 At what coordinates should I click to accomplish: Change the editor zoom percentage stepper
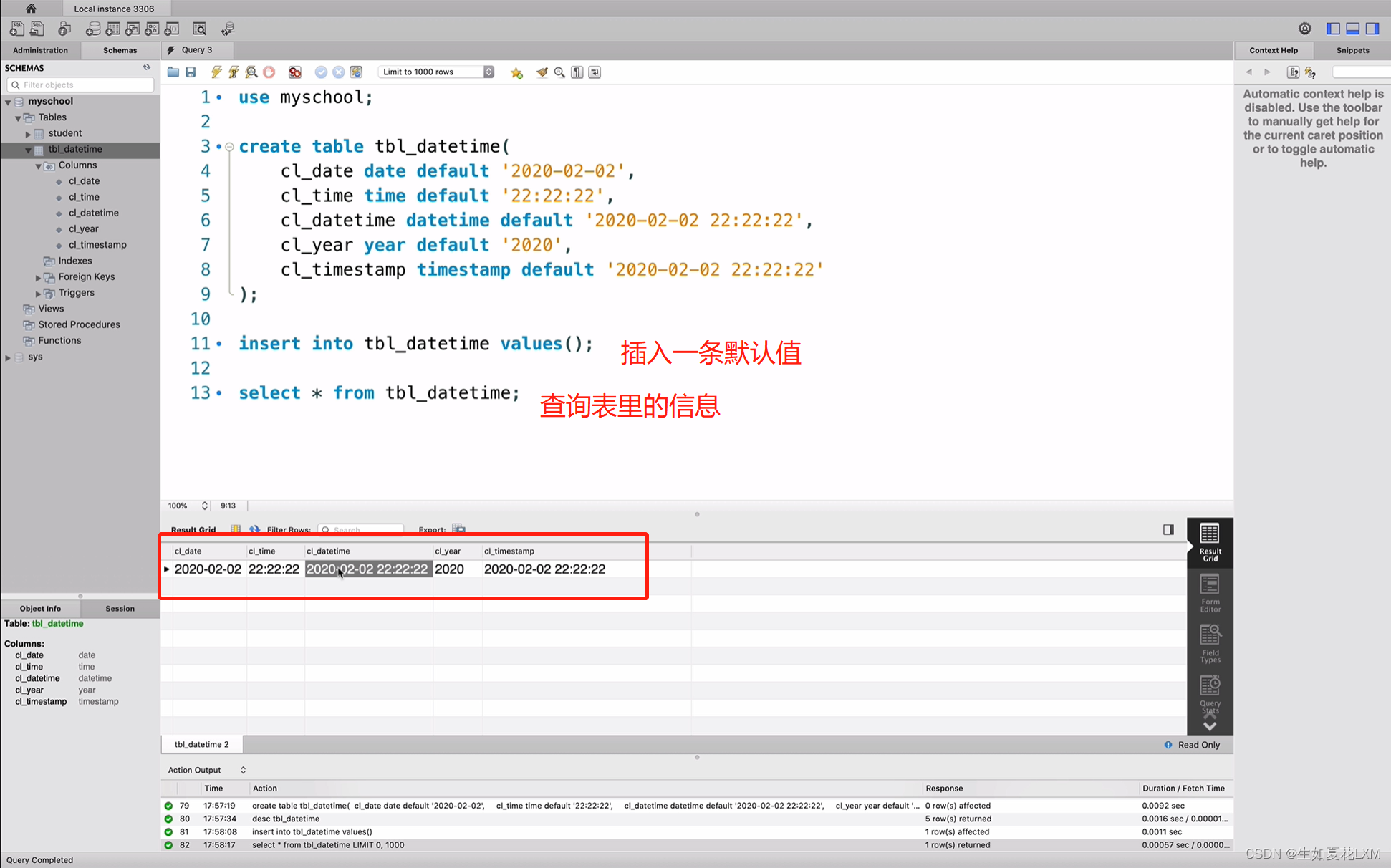[204, 506]
